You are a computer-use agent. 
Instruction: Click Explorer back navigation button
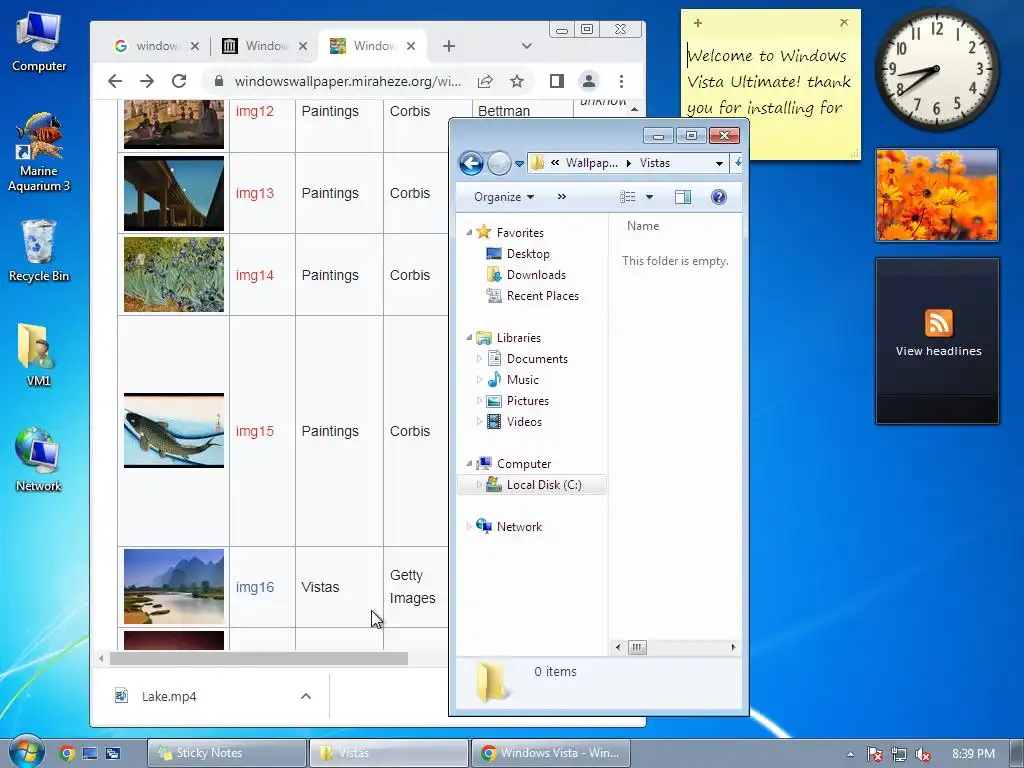471,163
